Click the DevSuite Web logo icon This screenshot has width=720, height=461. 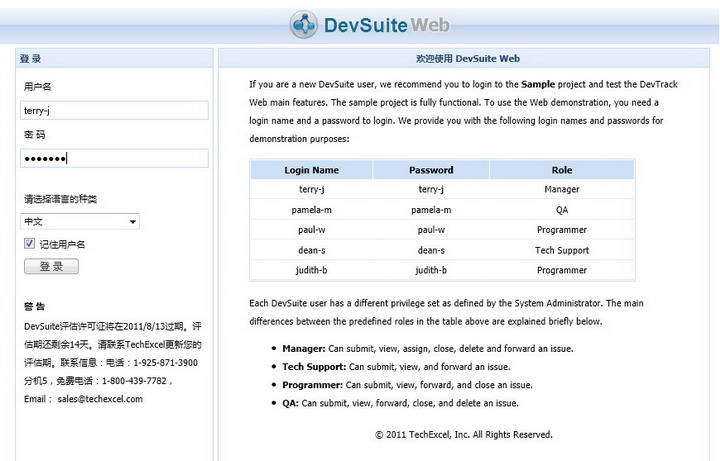[304, 24]
